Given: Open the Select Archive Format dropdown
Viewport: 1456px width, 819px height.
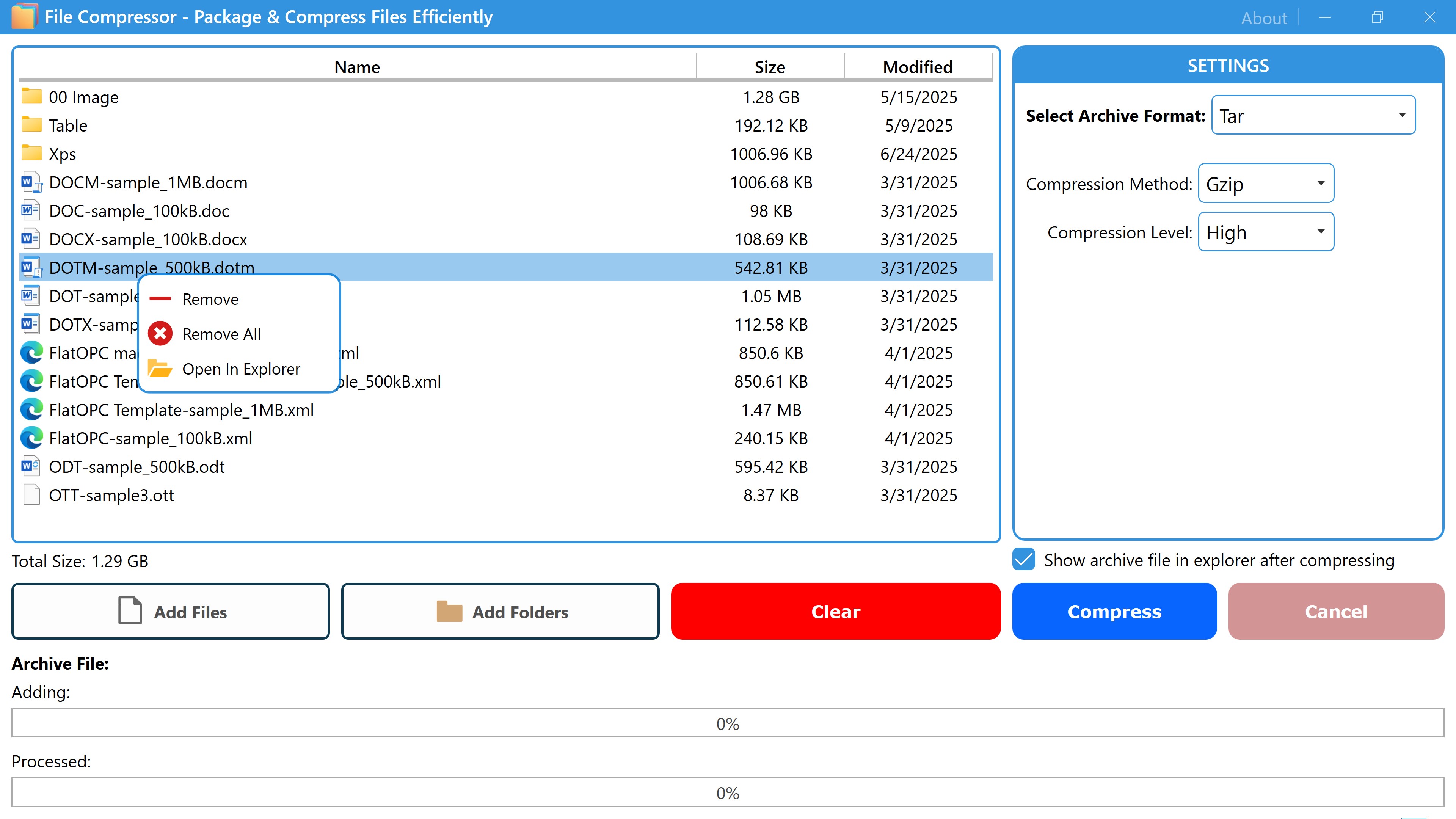Looking at the screenshot, I should pos(1313,115).
